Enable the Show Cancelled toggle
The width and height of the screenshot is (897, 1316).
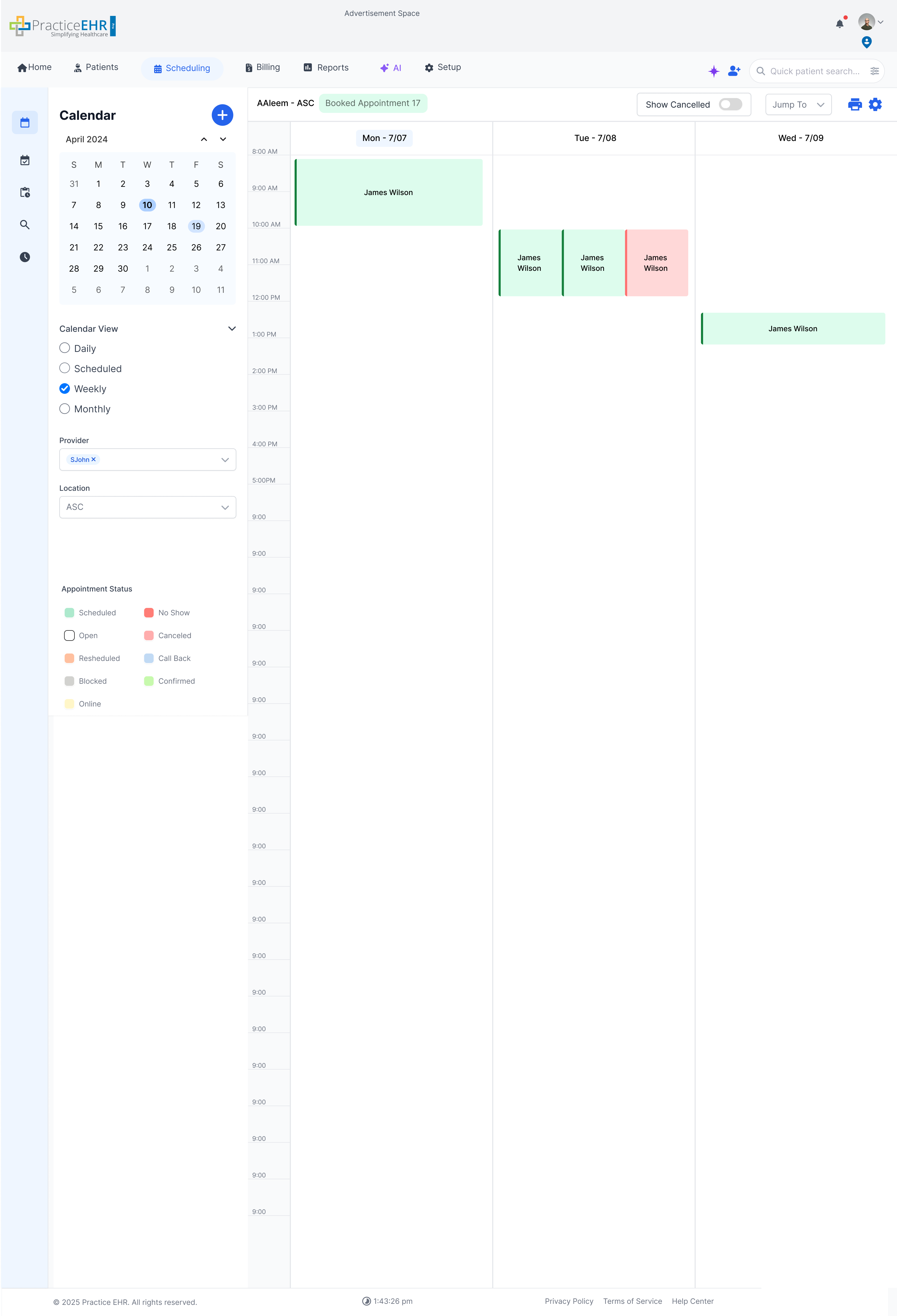[x=731, y=104]
